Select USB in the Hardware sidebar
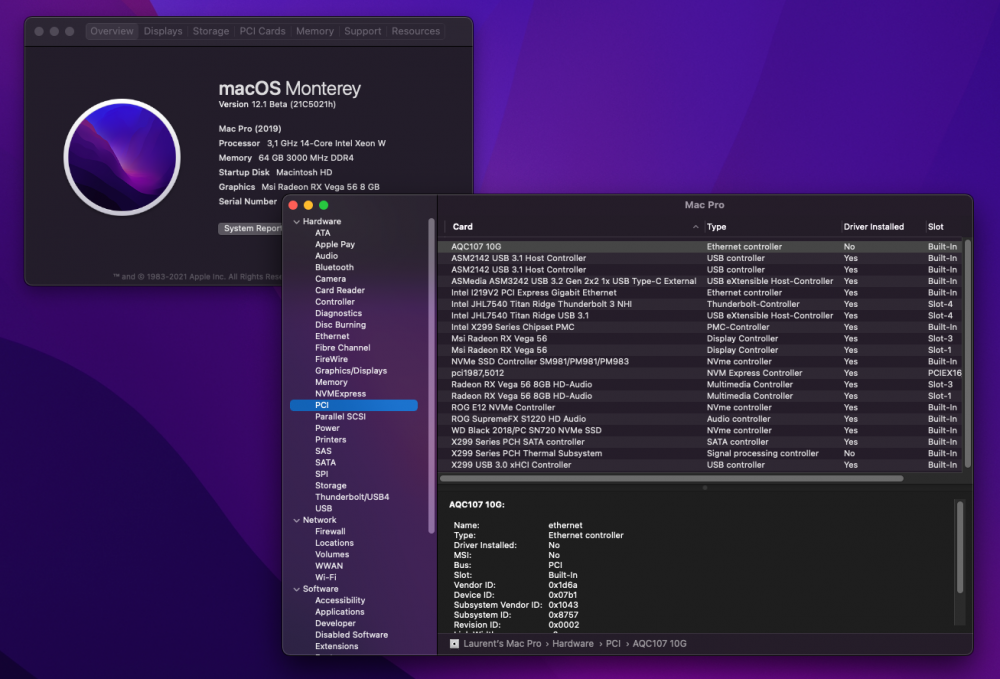Image resolution: width=1000 pixels, height=679 pixels. point(323,509)
